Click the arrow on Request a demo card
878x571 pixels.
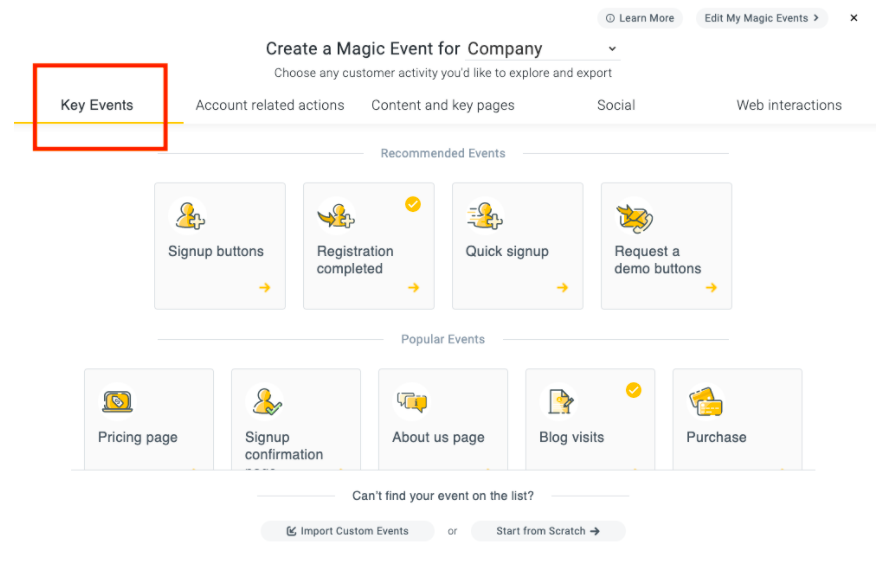(712, 288)
